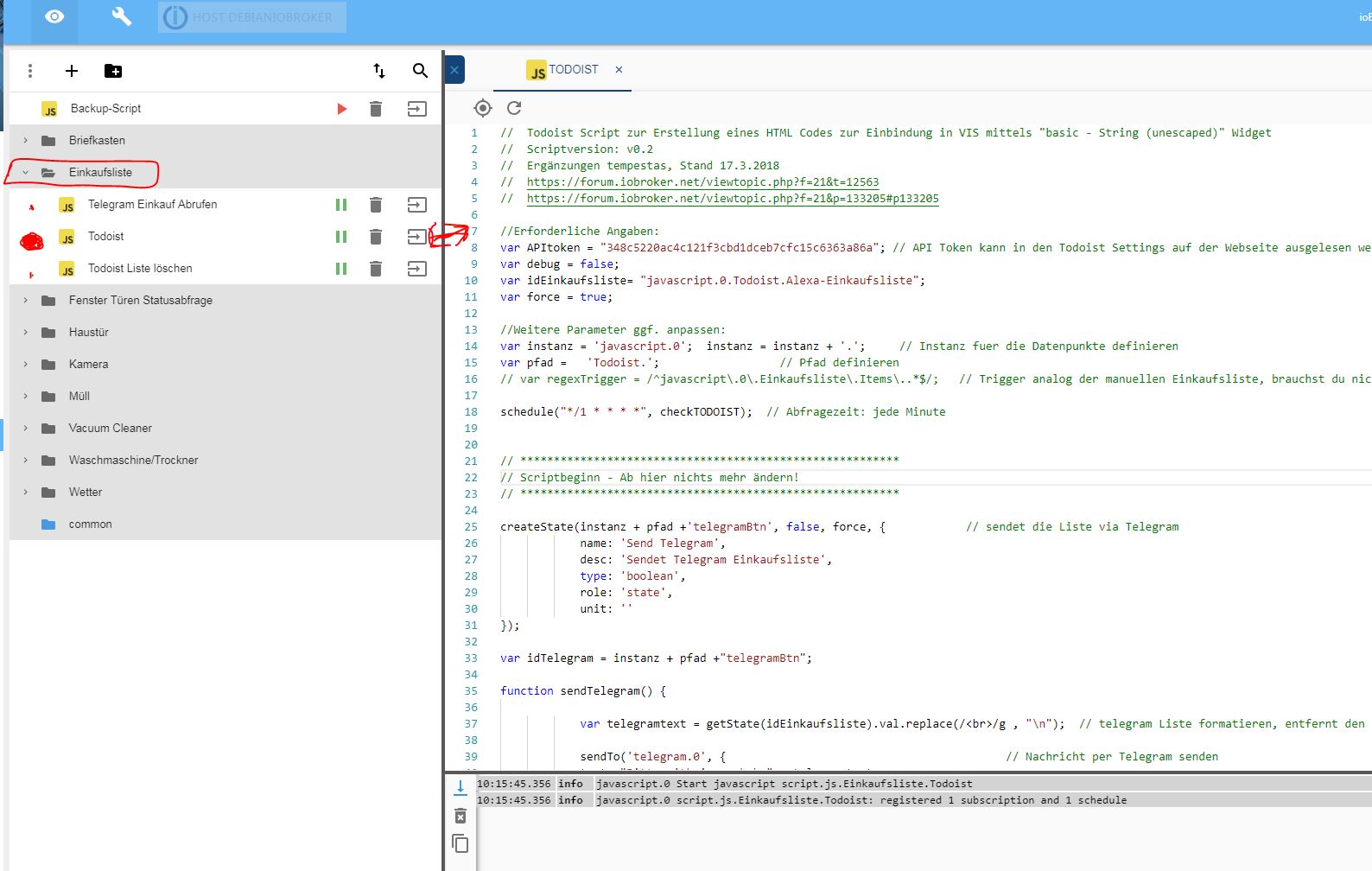Image resolution: width=1372 pixels, height=871 pixels.
Task: Delete Todoist Liste löschen script
Action: click(376, 269)
